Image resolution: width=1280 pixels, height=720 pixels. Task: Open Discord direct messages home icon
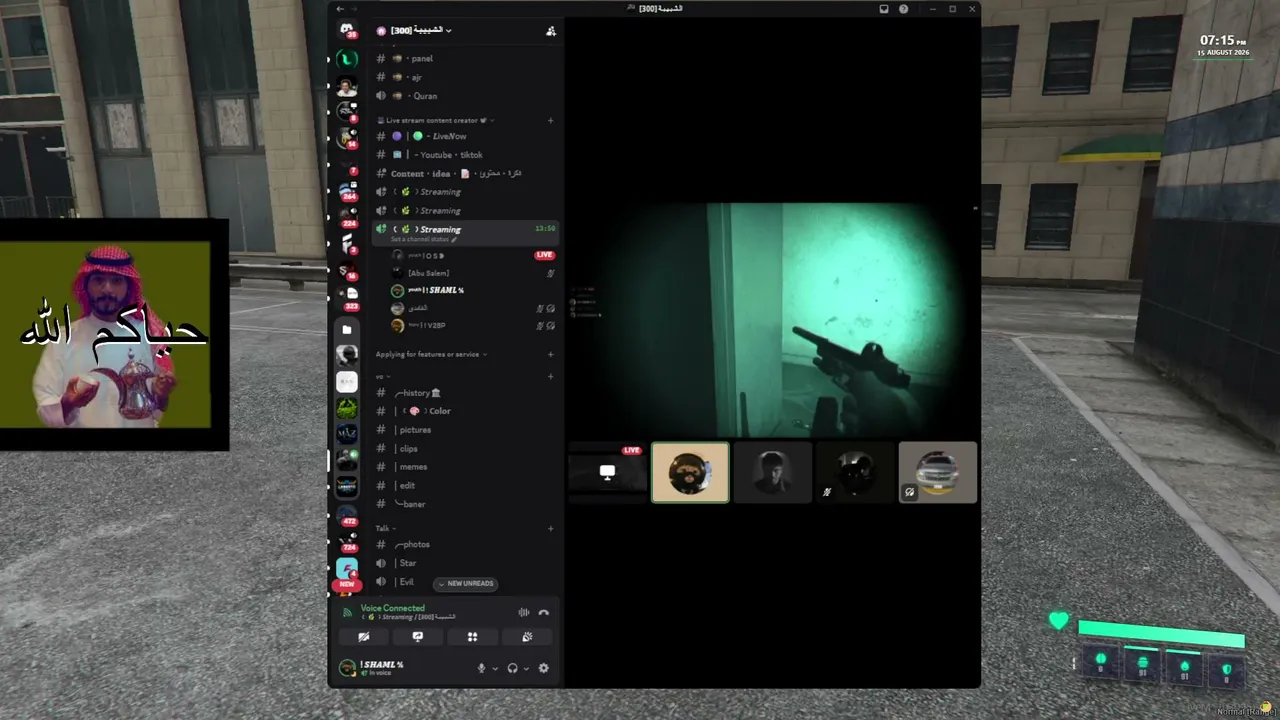[x=347, y=30]
